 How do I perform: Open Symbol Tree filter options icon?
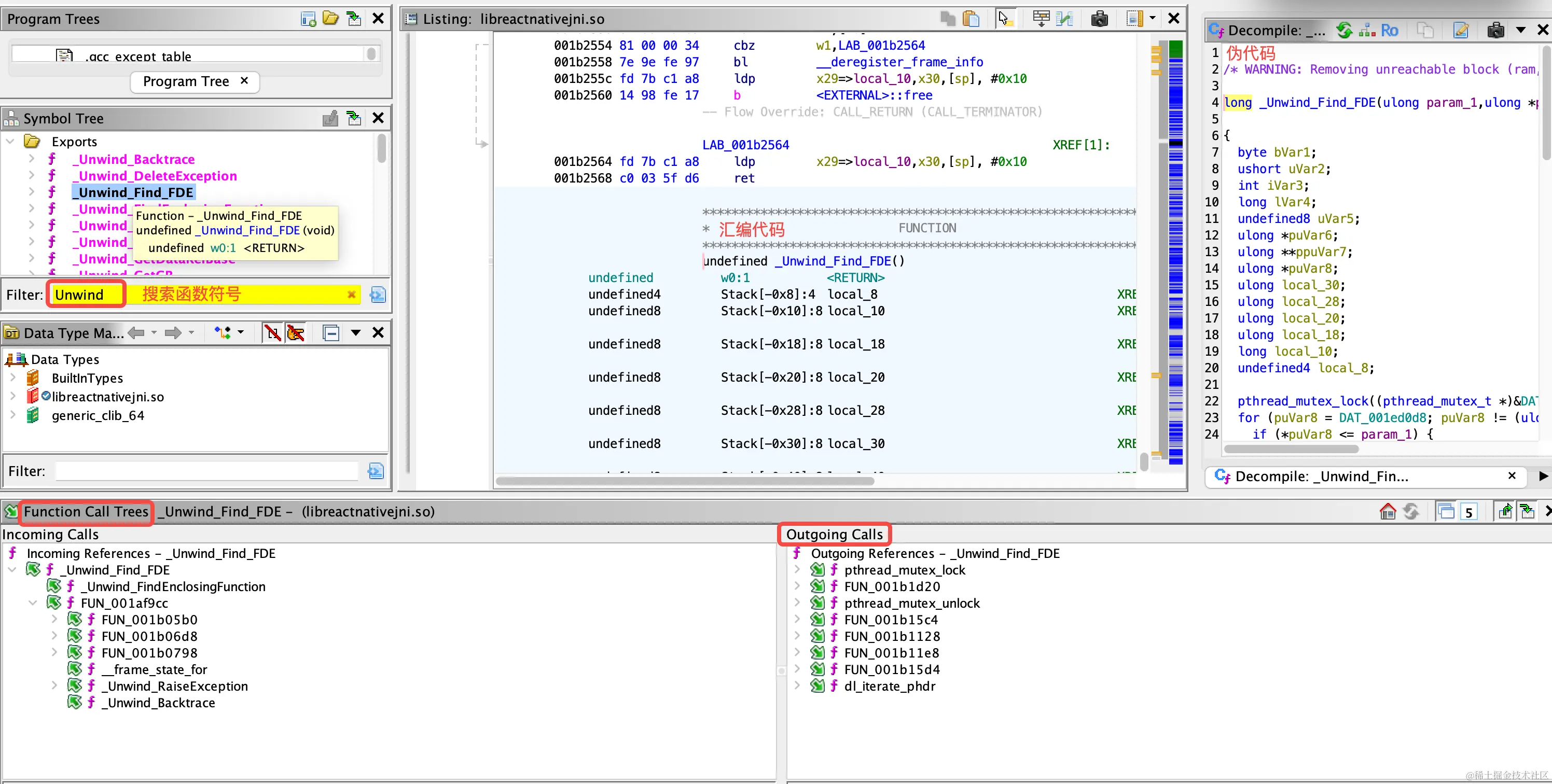click(x=377, y=295)
